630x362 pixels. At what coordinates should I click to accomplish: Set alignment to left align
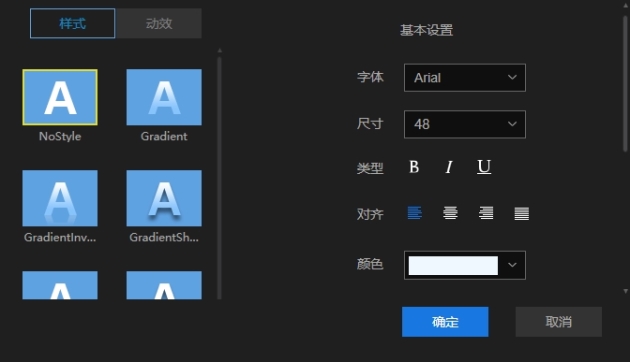tap(414, 213)
